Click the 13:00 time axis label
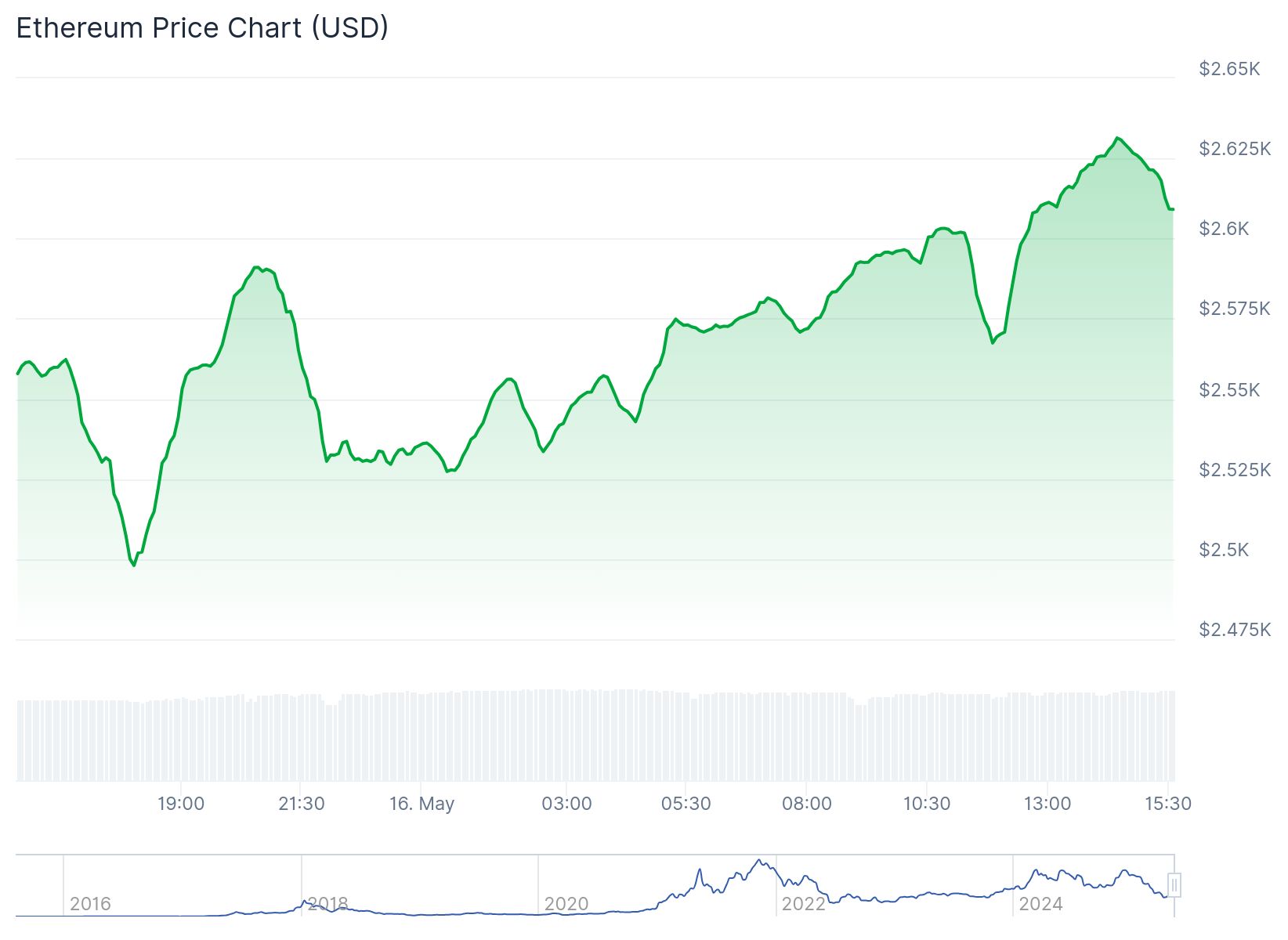Screen dimensions: 1288x940 [1047, 804]
